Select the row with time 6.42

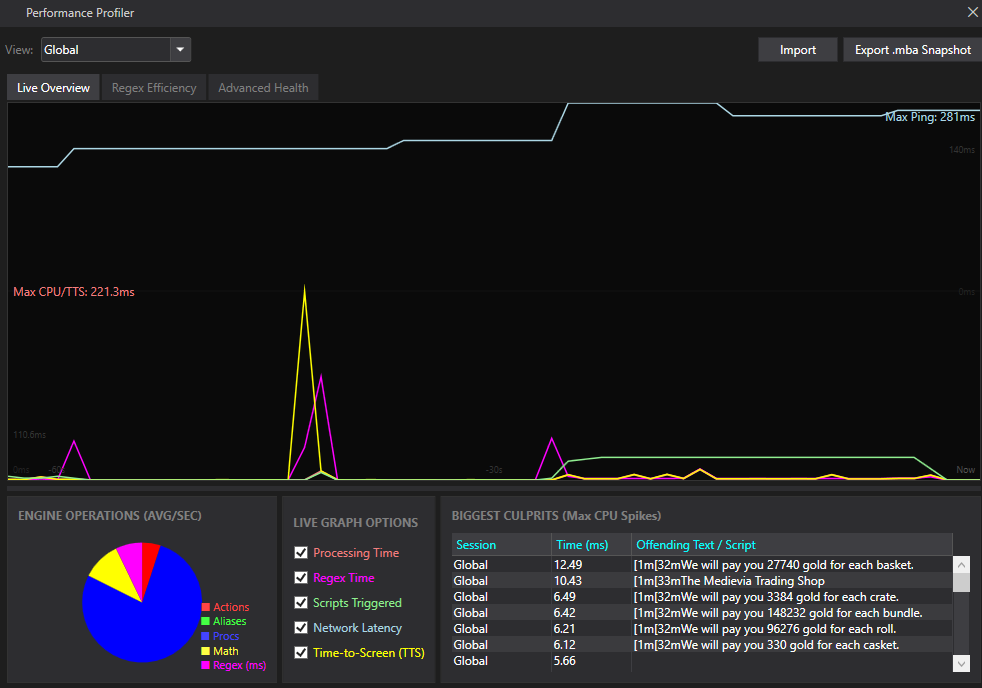tap(701, 613)
